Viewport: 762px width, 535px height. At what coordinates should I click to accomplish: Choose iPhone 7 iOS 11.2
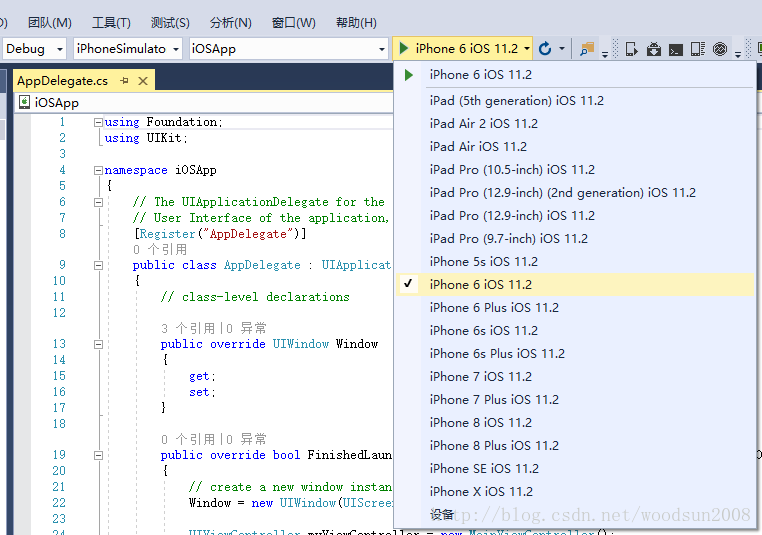point(575,377)
